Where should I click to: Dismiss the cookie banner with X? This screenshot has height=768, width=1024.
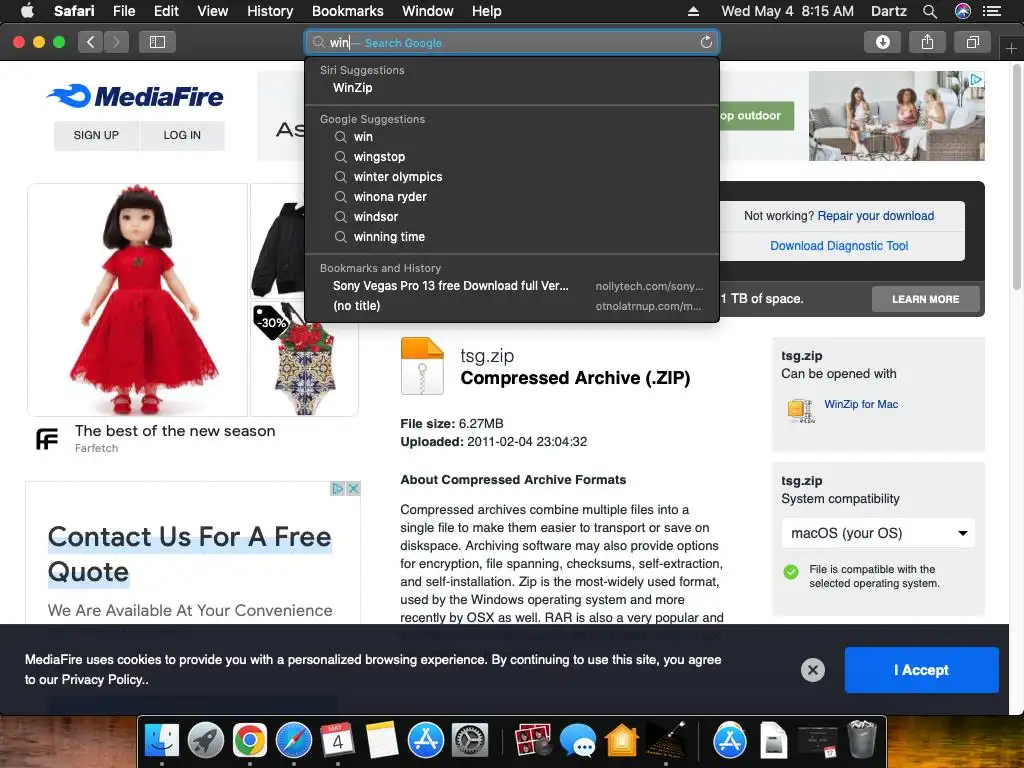[812, 670]
